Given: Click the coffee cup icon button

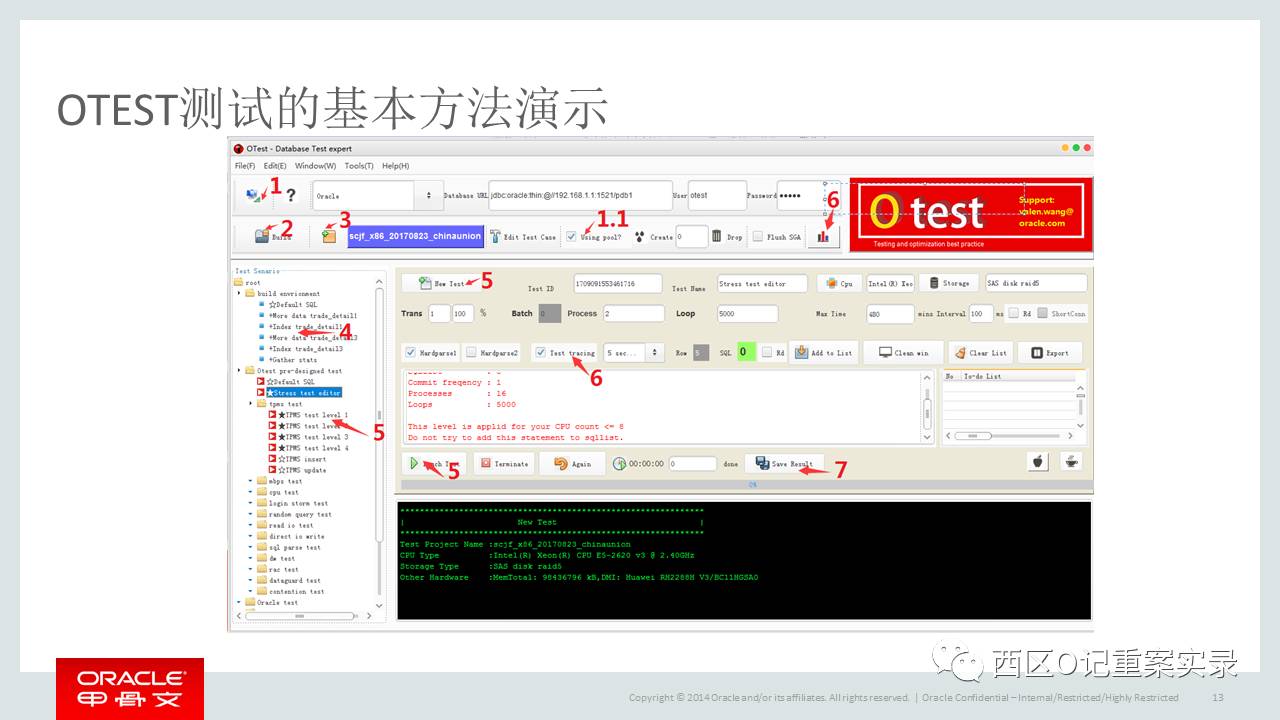Looking at the screenshot, I should point(1071,461).
